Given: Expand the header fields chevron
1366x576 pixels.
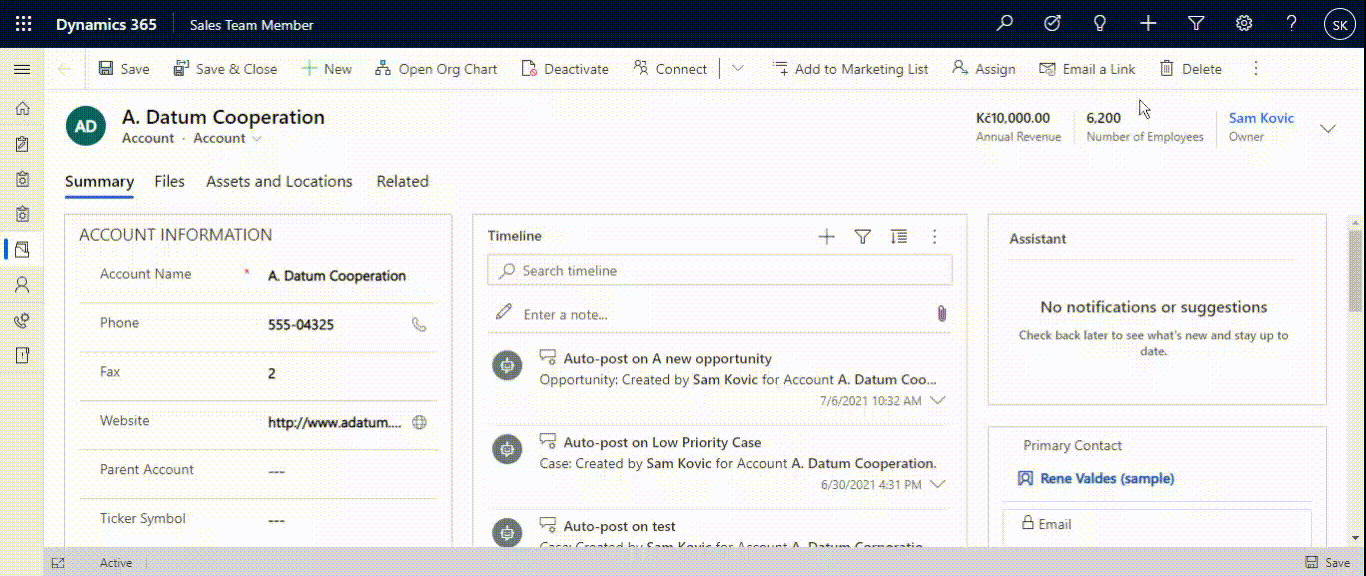Looking at the screenshot, I should [x=1328, y=128].
